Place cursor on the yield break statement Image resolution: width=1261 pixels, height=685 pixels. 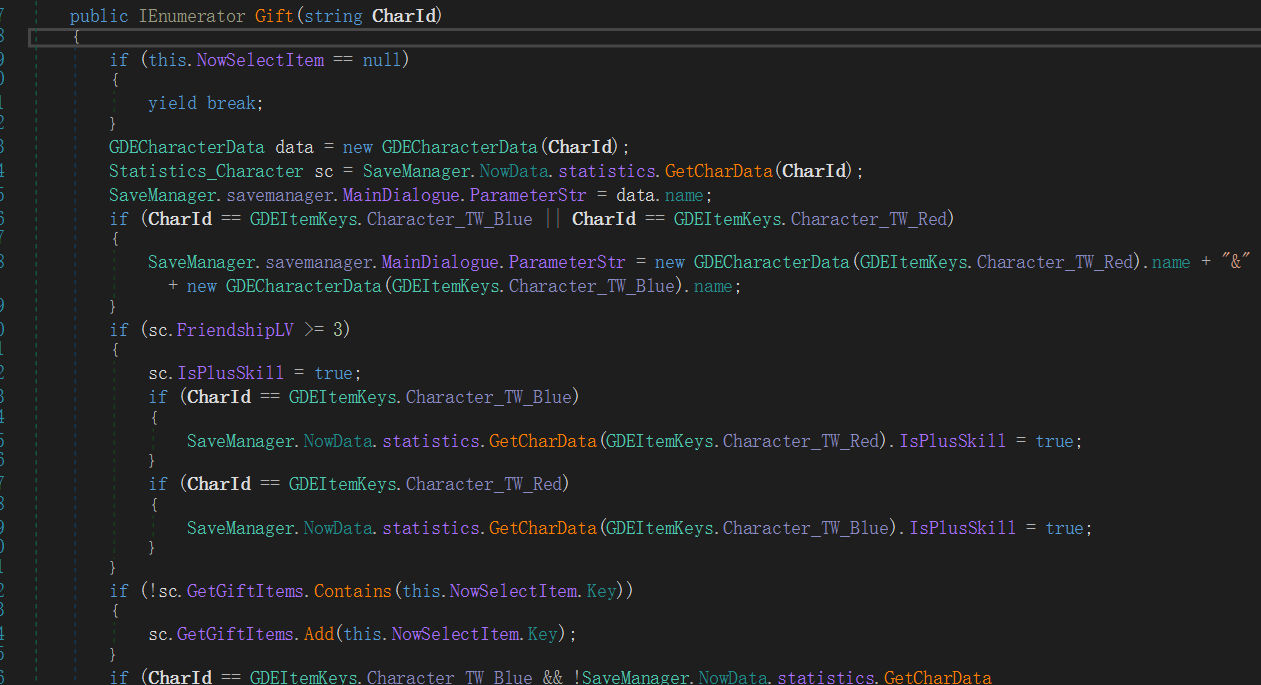click(x=205, y=103)
